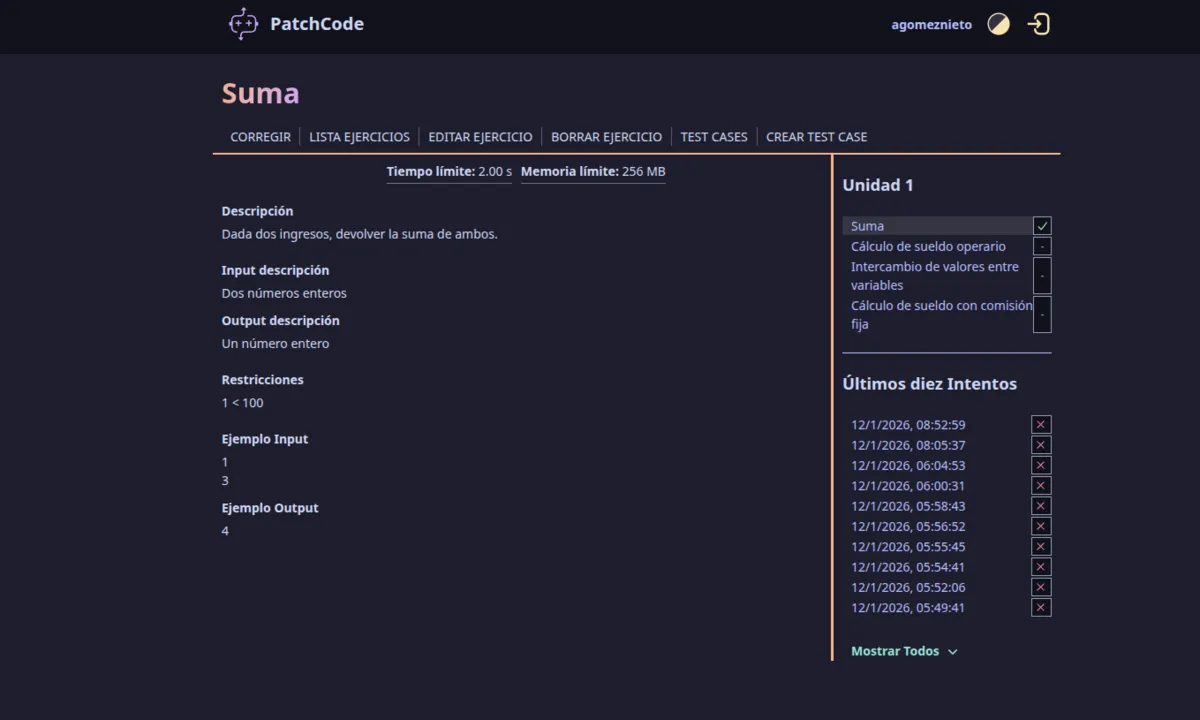This screenshot has height=720, width=1200.
Task: Click BORRAR EJERCICIO option
Action: point(606,137)
